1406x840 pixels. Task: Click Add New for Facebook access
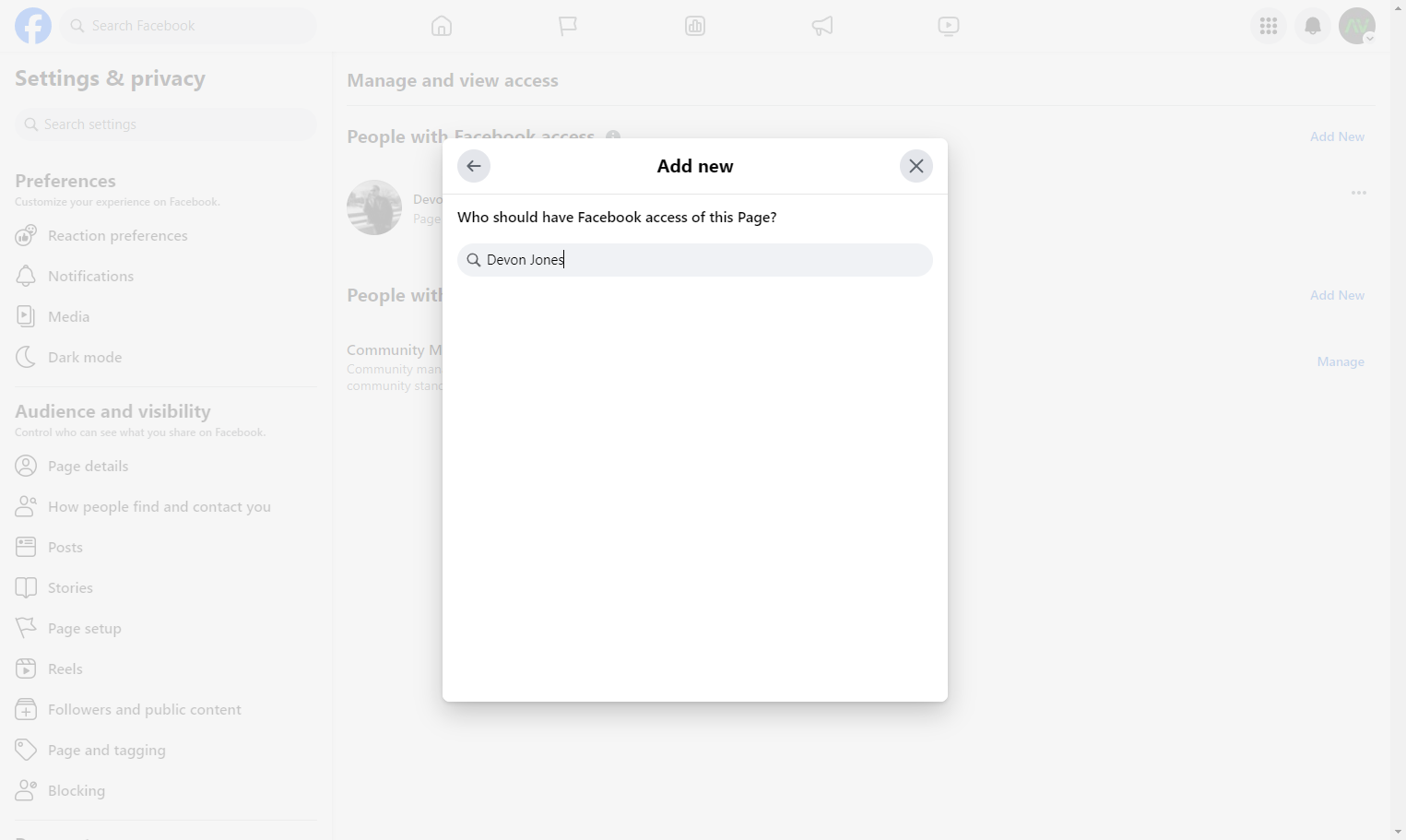[1337, 136]
